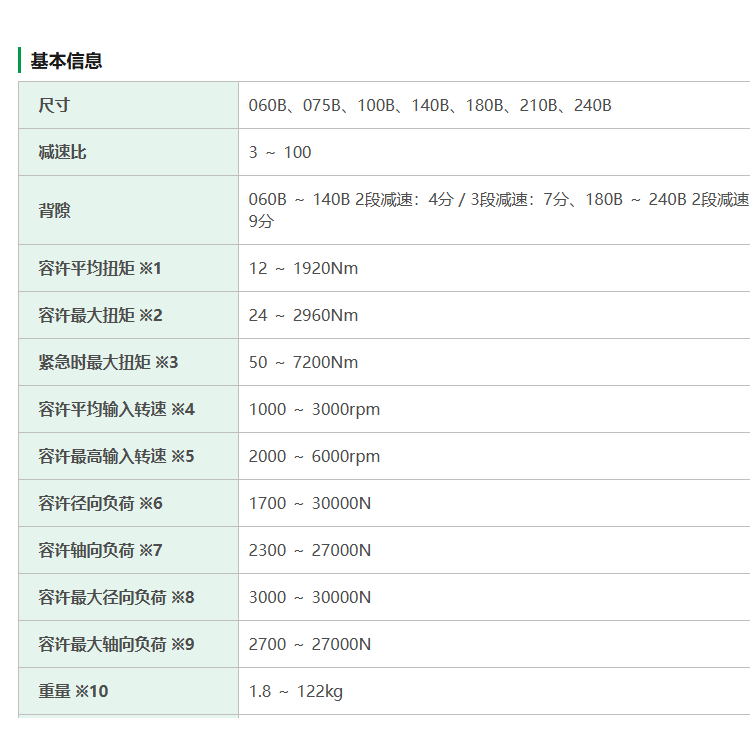The width and height of the screenshot is (750, 750).
Task: Select the 紧急时最大扭矩 ※3 label
Action: coord(108,362)
